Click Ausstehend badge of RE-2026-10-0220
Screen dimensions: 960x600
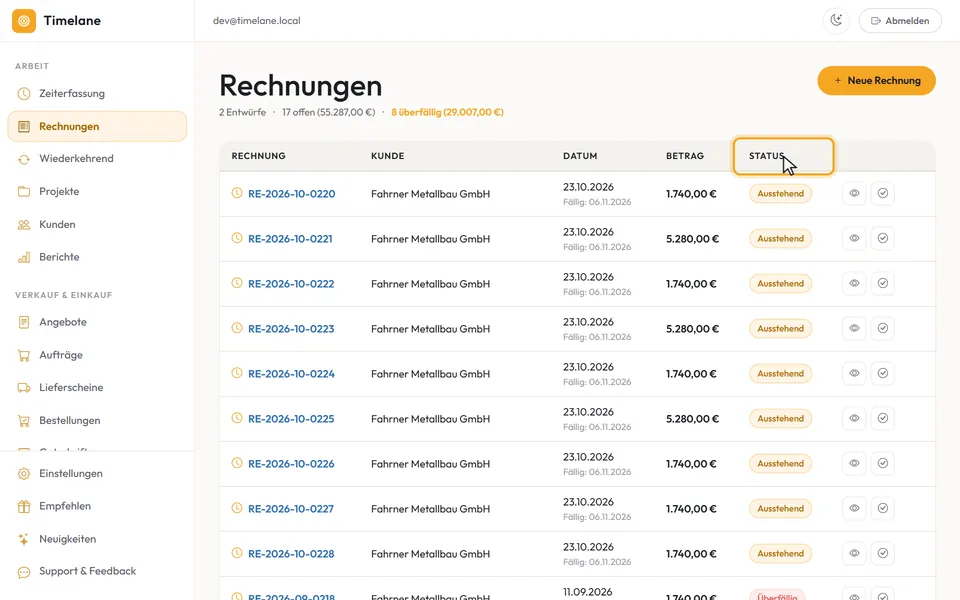pos(781,194)
